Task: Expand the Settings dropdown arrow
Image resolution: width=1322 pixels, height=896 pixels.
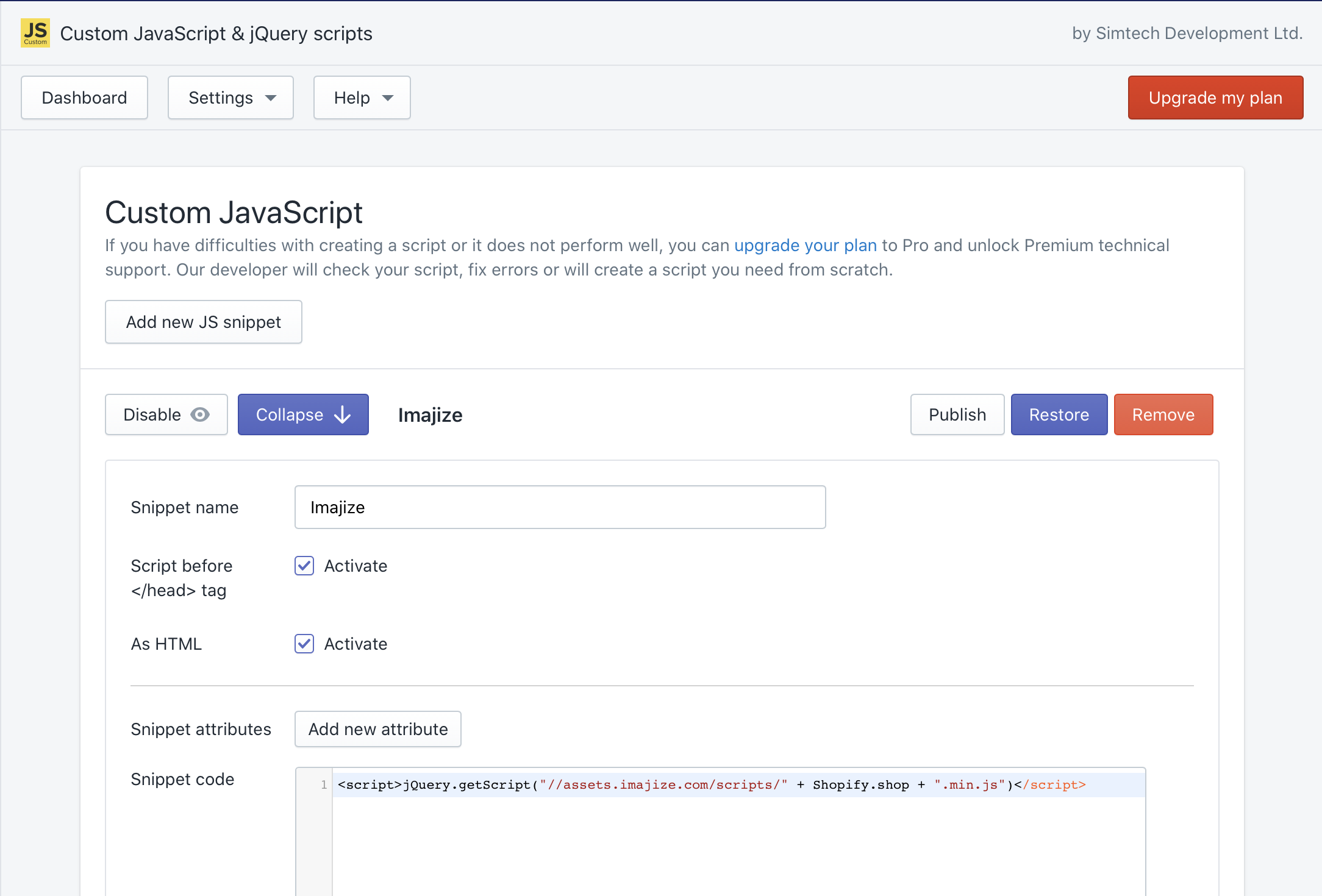Action: (x=271, y=98)
